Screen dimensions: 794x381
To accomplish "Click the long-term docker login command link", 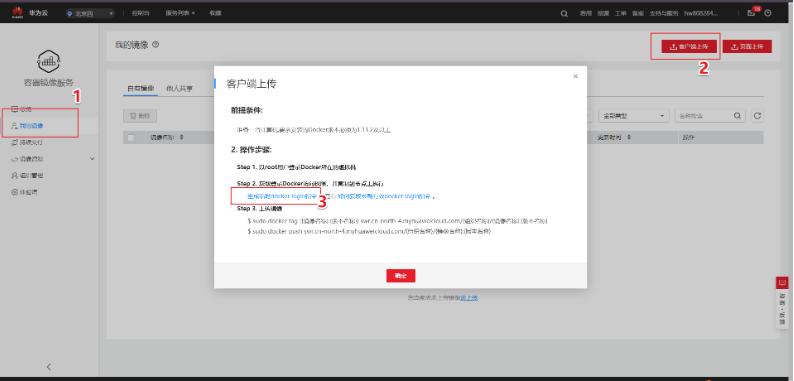I will (x=384, y=196).
